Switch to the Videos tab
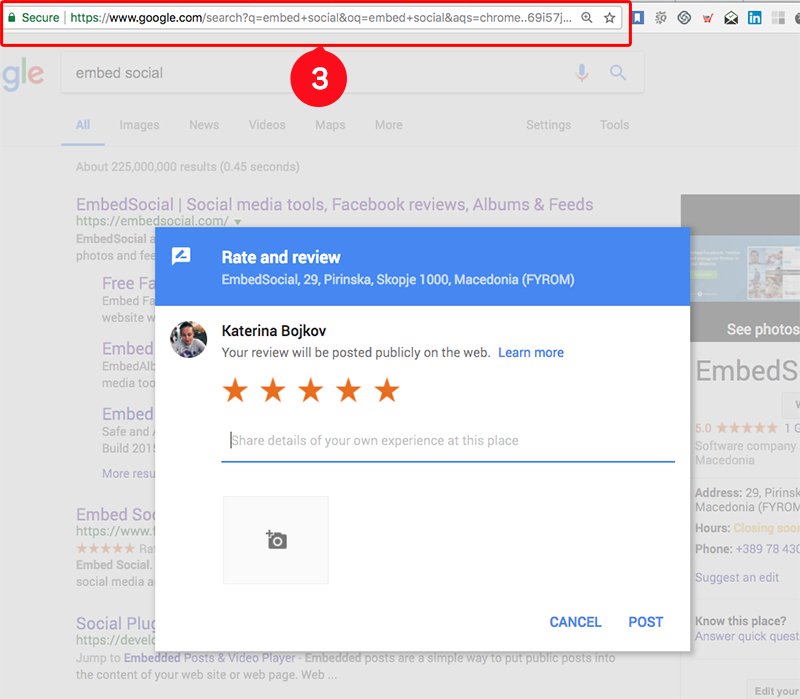800x699 pixels. (x=267, y=125)
